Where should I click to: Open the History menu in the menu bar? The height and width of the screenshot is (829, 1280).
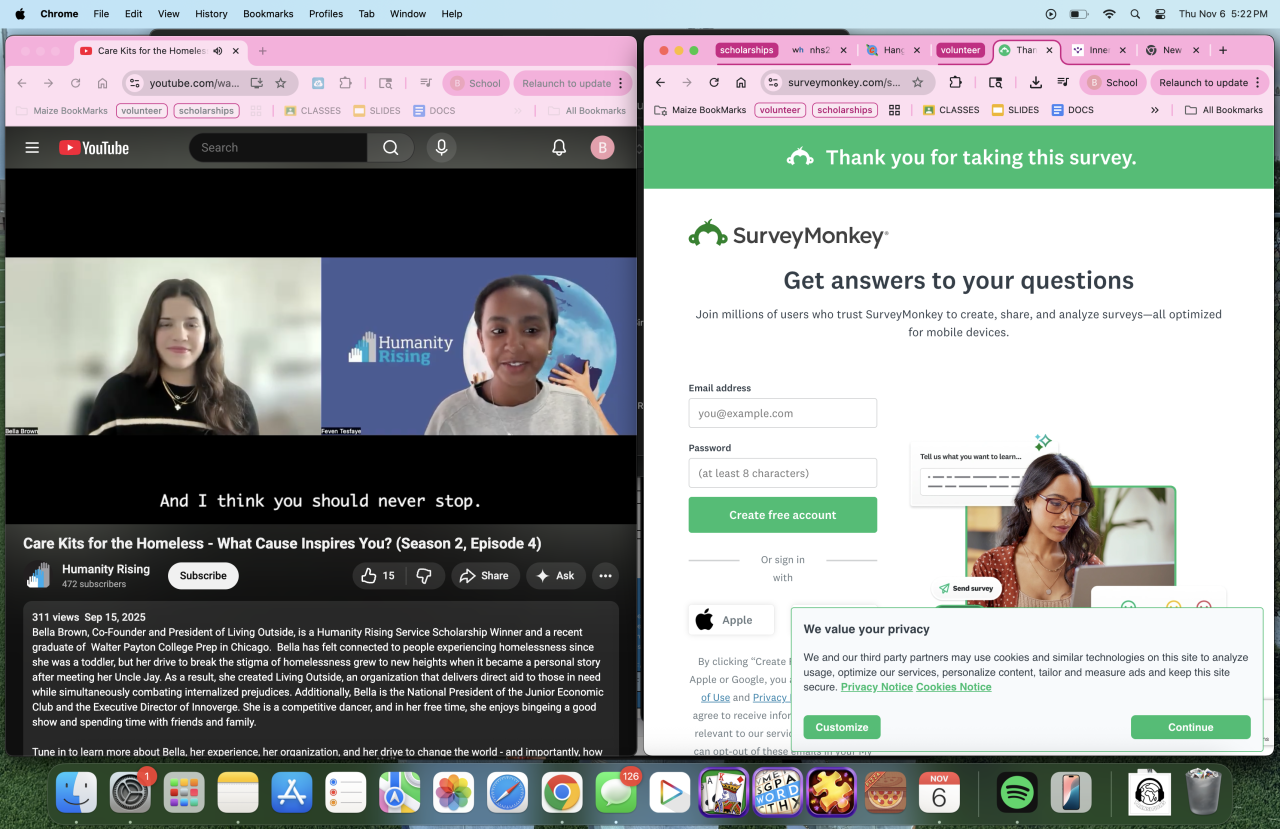coord(211,14)
